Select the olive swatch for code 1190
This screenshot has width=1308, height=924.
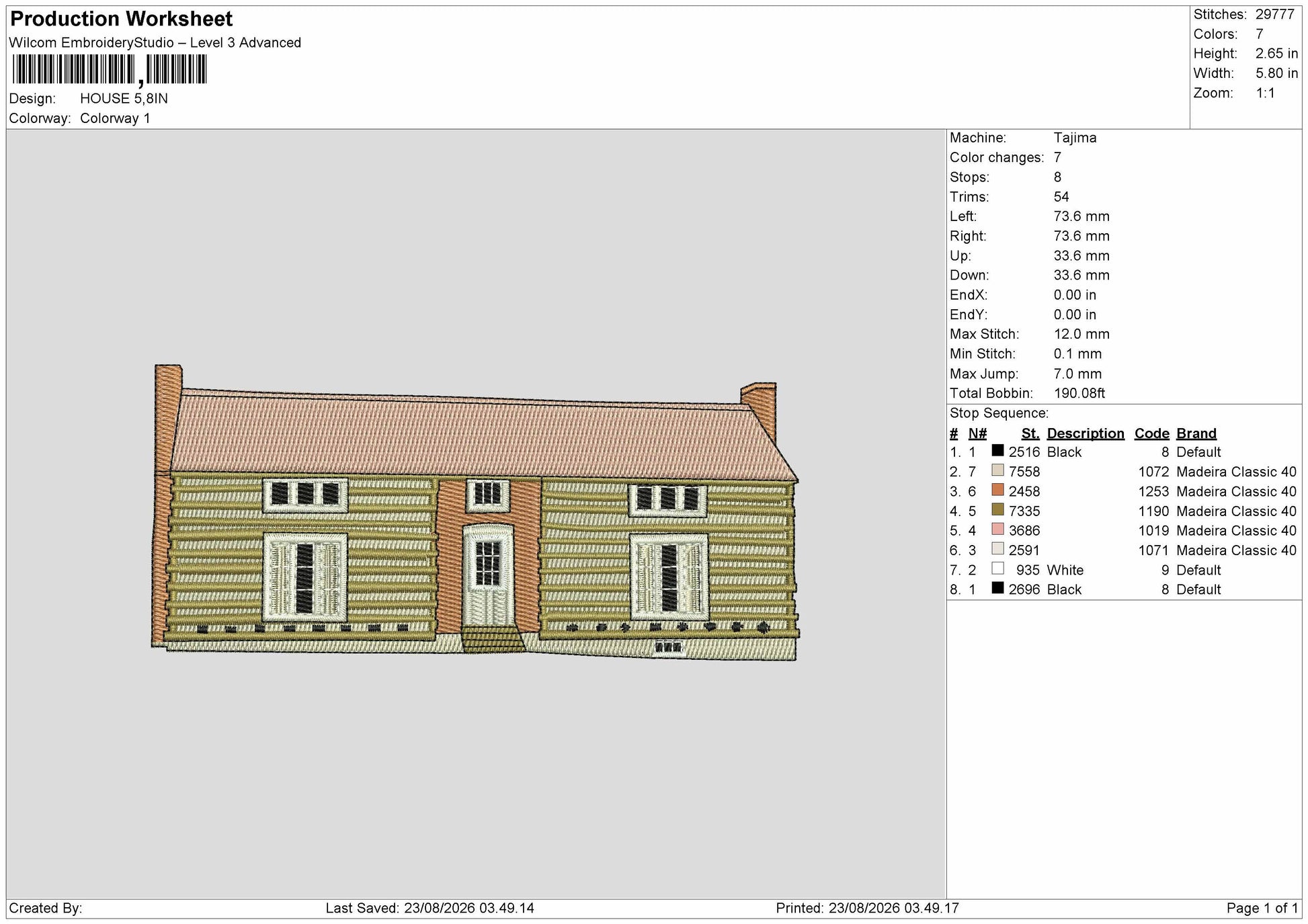tap(997, 509)
